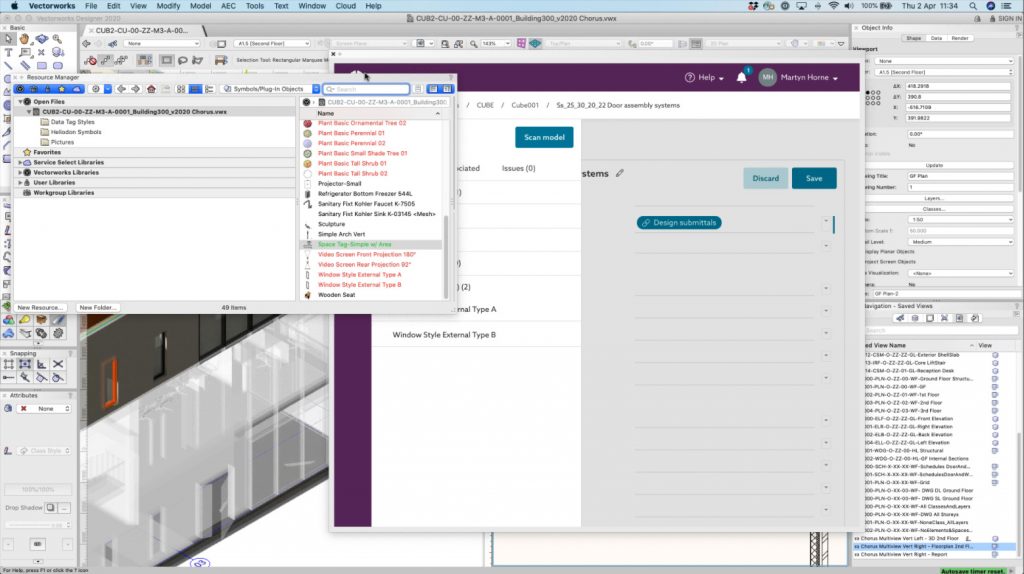Expand the Vectorworks Libraries node

coord(20,172)
